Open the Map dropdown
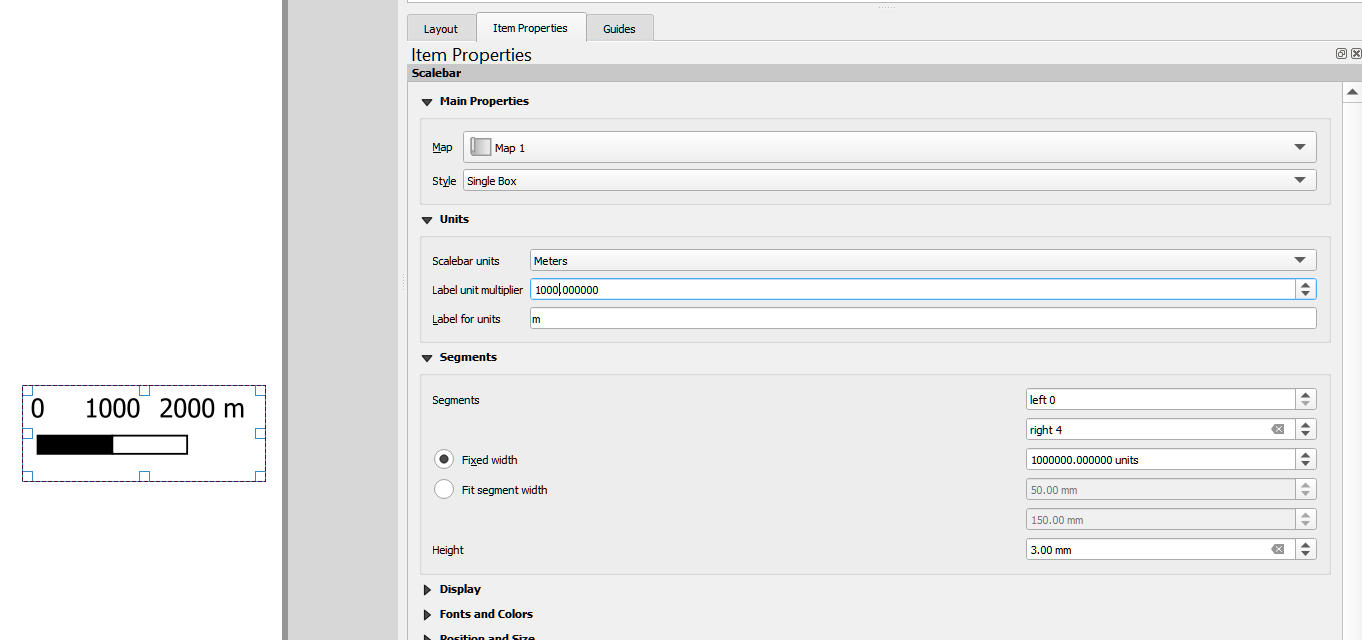1362x640 pixels. coord(1300,146)
